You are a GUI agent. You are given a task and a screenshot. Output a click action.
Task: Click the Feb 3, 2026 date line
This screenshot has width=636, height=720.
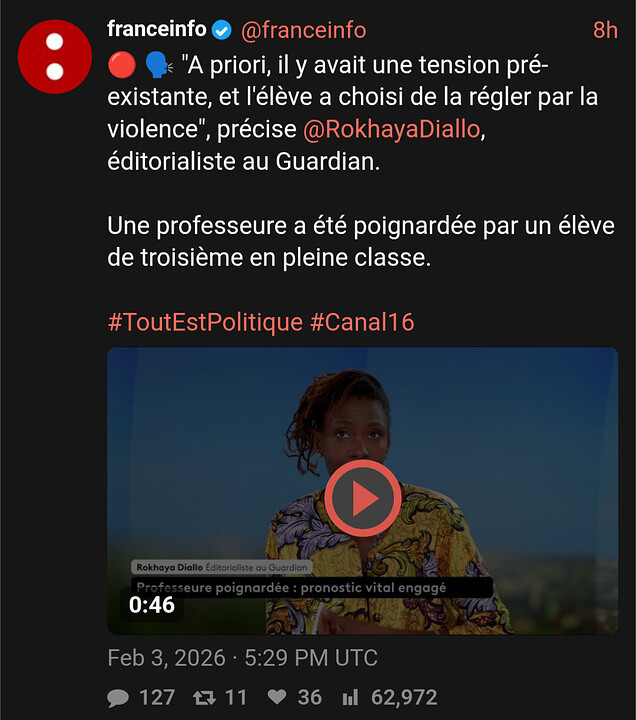pyautogui.click(x=242, y=658)
